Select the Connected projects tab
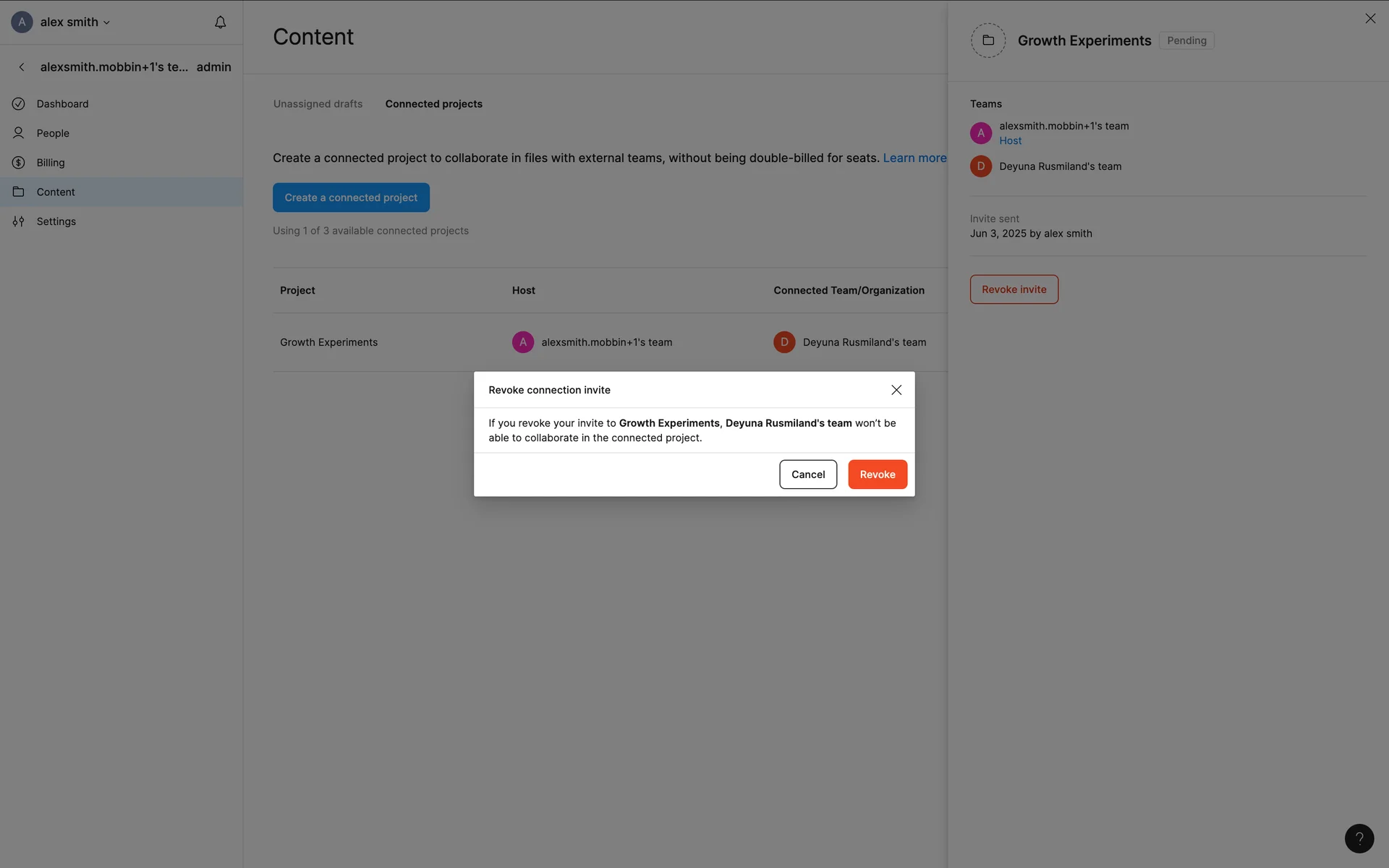 click(x=433, y=103)
